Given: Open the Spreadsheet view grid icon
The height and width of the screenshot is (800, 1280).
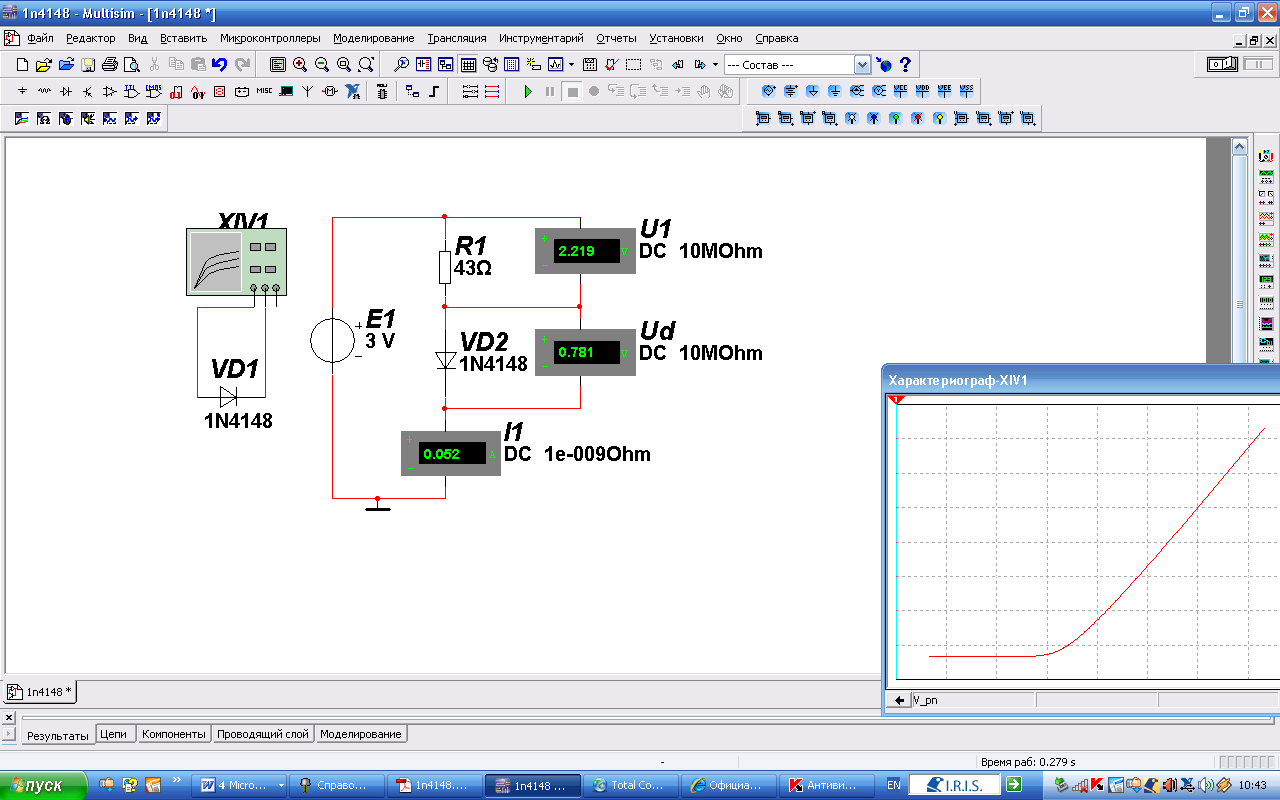Looking at the screenshot, I should (x=468, y=64).
